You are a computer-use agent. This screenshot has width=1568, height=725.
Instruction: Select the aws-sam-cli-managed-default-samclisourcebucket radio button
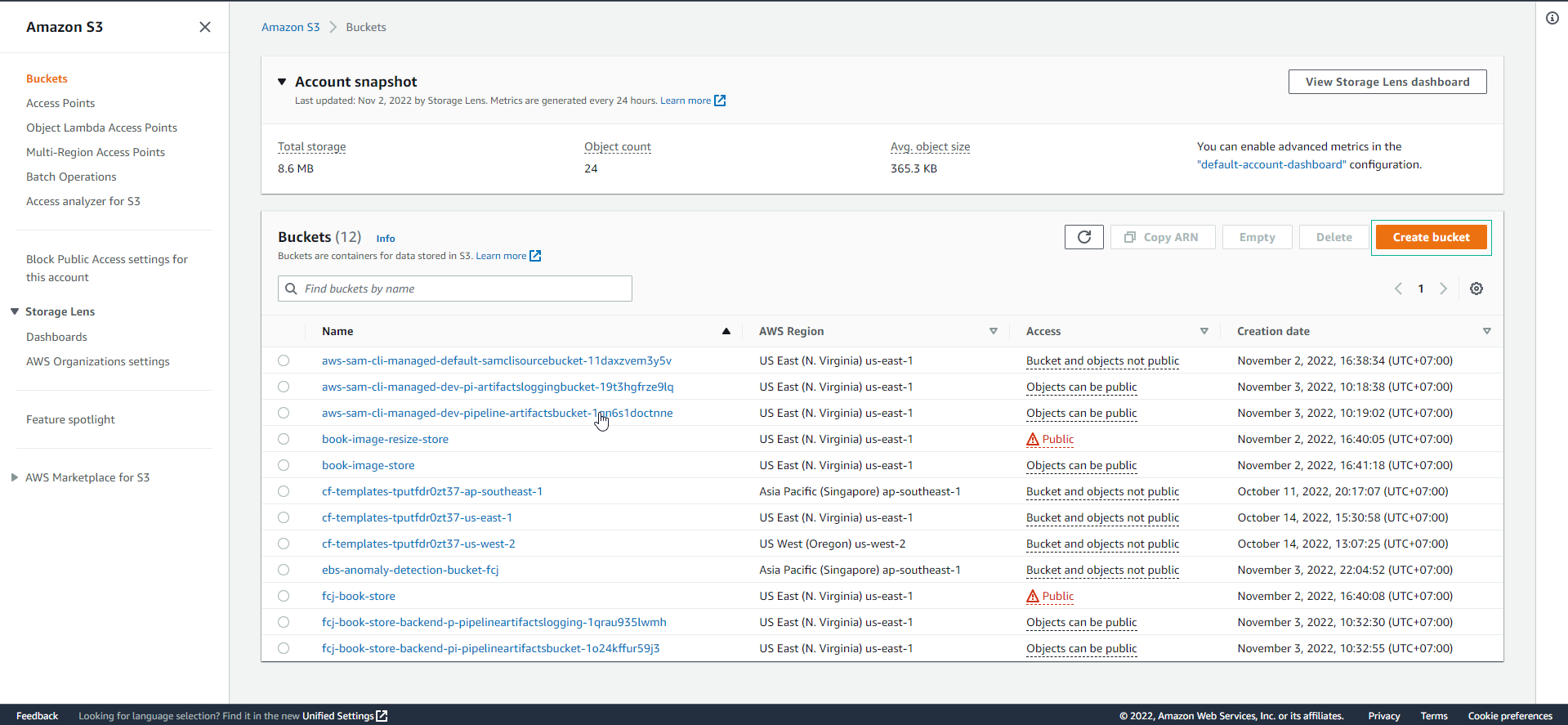tap(284, 360)
